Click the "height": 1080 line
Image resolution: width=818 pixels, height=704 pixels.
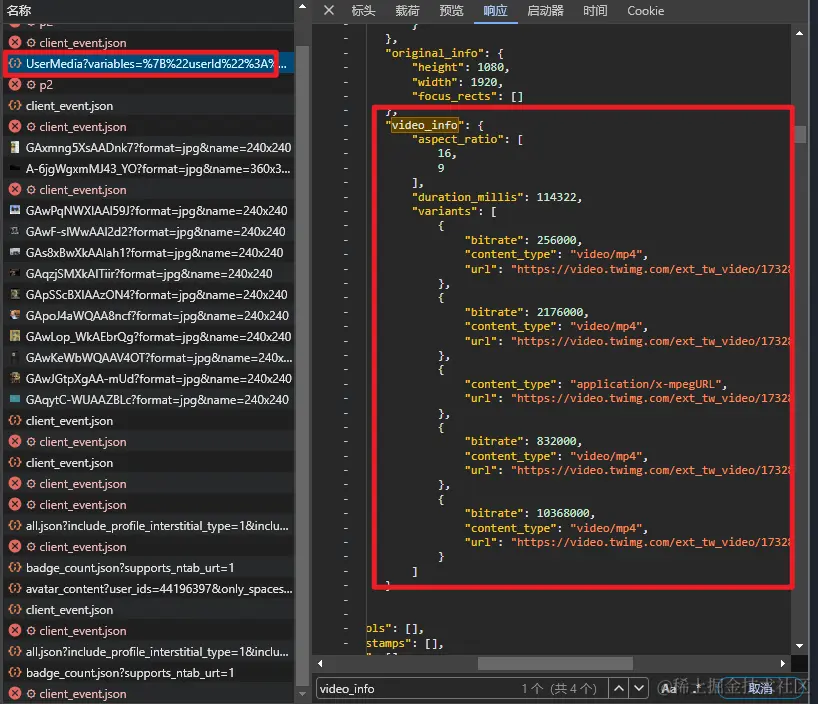(460, 67)
